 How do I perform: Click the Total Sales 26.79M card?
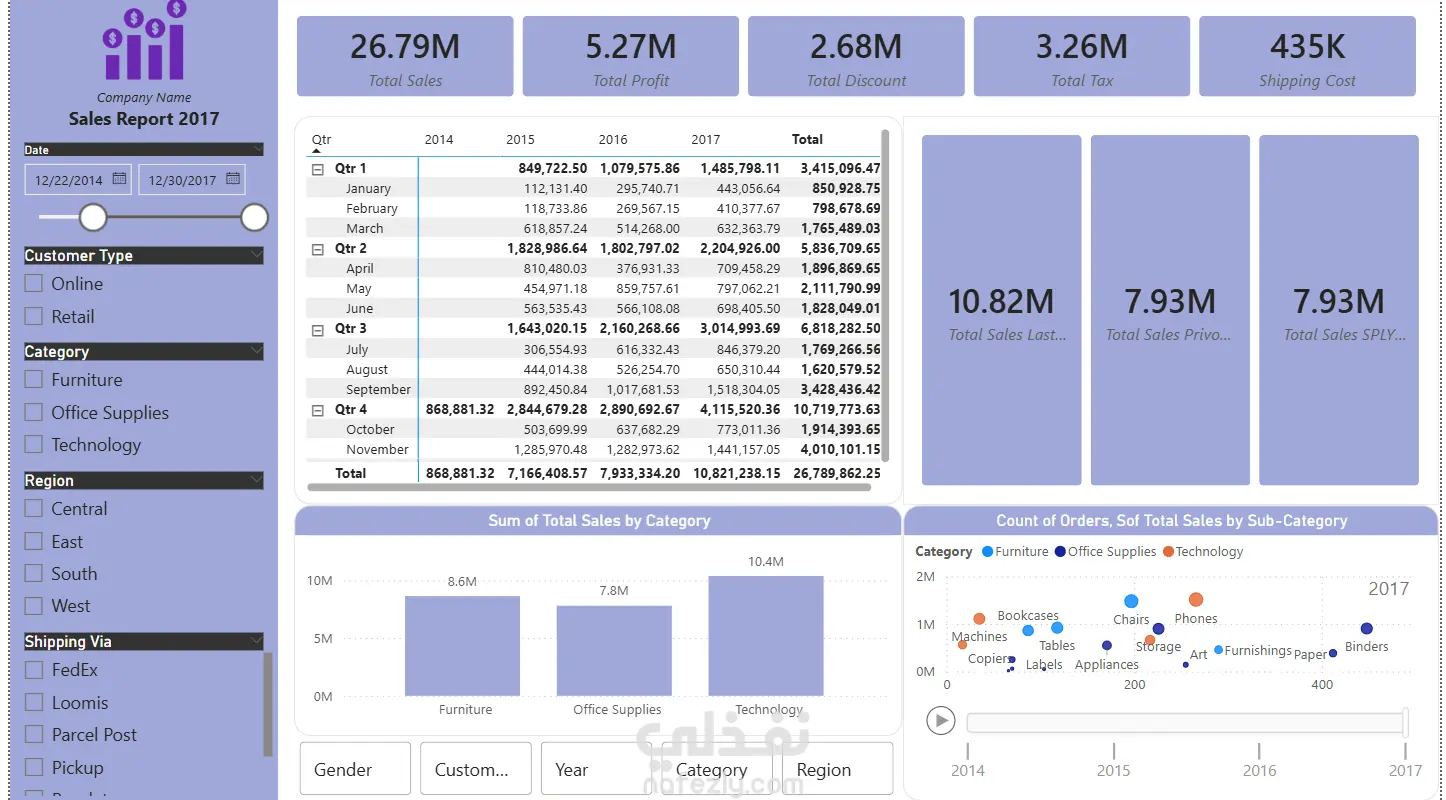point(405,56)
